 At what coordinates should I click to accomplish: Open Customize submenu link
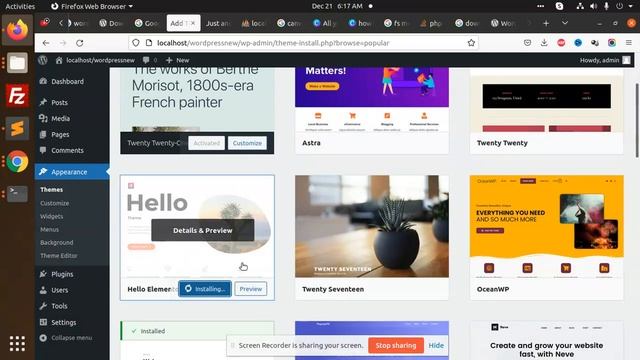click(55, 203)
